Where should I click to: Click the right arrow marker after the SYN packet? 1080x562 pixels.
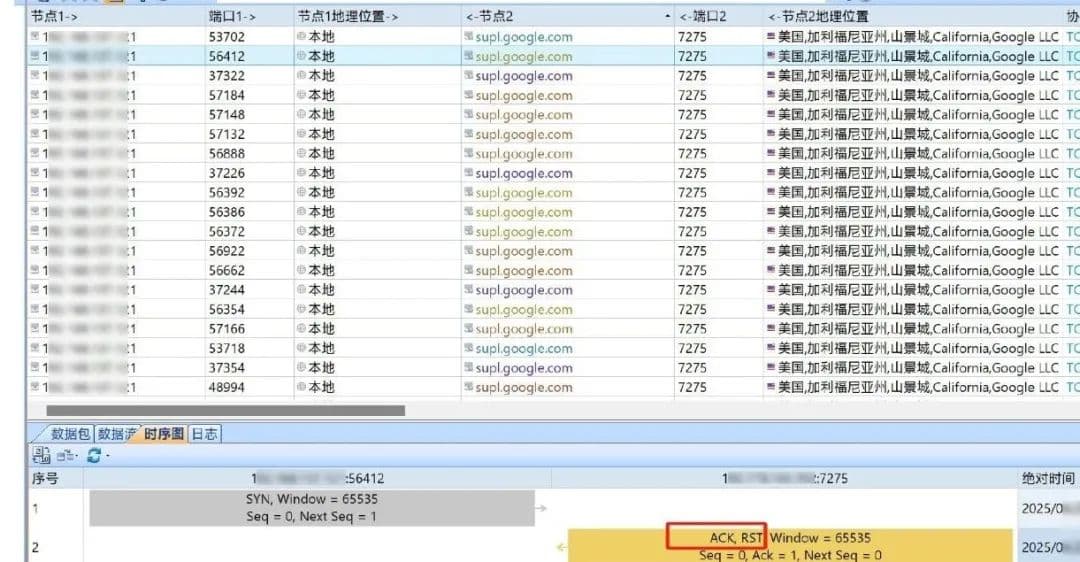click(541, 508)
